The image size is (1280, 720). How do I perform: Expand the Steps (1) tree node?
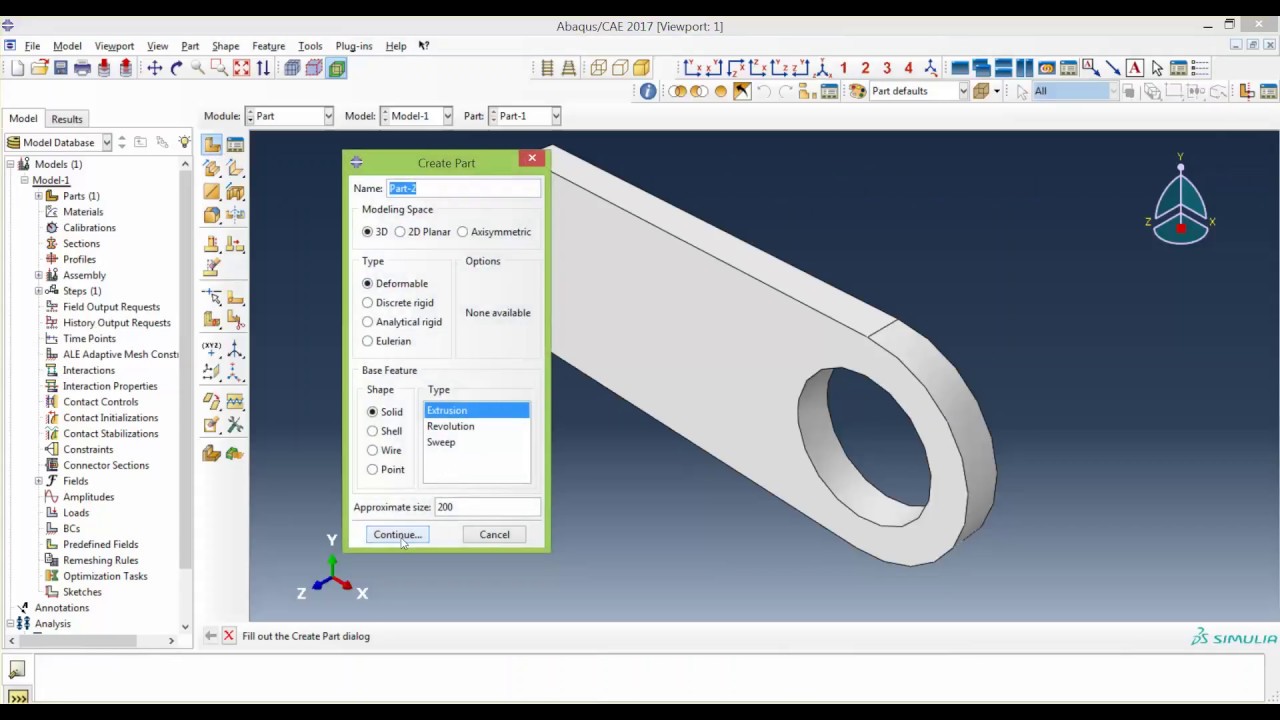pos(39,291)
